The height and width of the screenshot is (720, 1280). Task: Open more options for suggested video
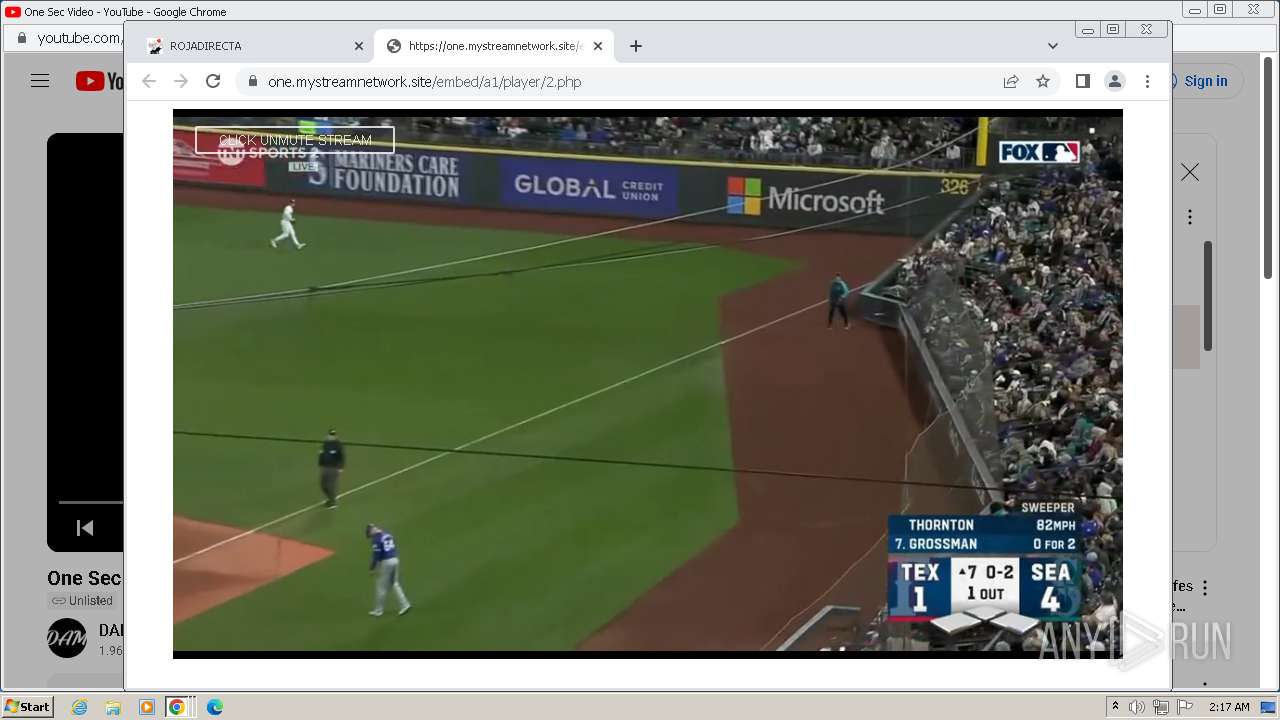tap(1205, 588)
